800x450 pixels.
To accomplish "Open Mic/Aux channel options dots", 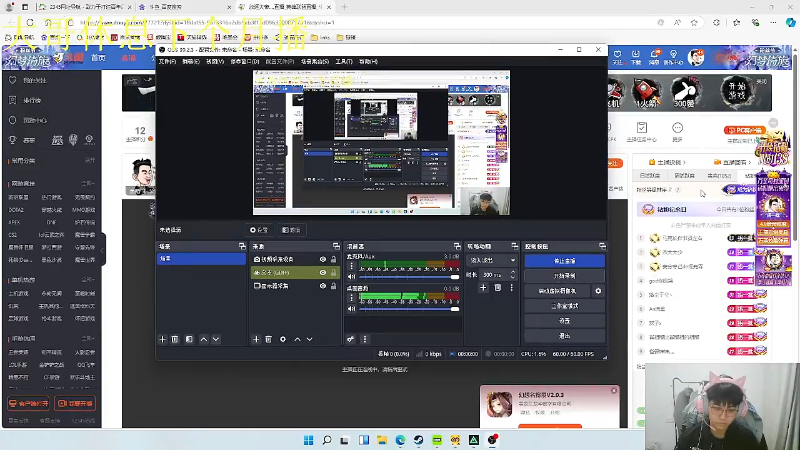I will pyautogui.click(x=351, y=266).
